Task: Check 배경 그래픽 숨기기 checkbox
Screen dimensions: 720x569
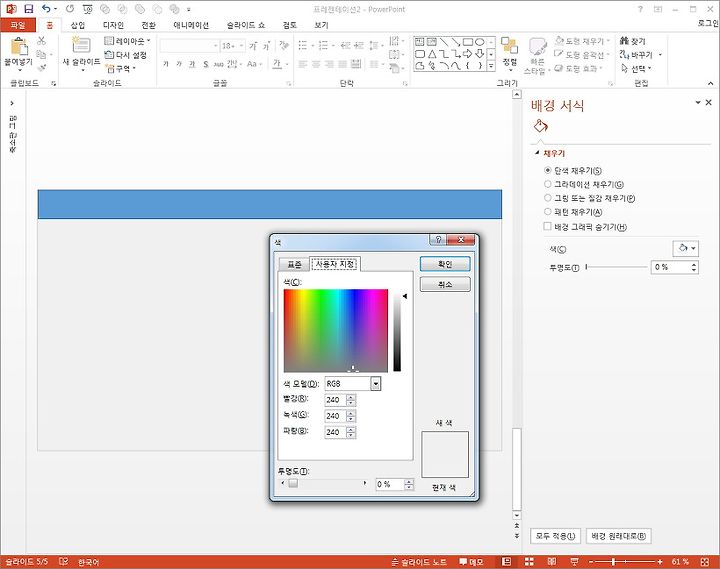Action: [547, 226]
